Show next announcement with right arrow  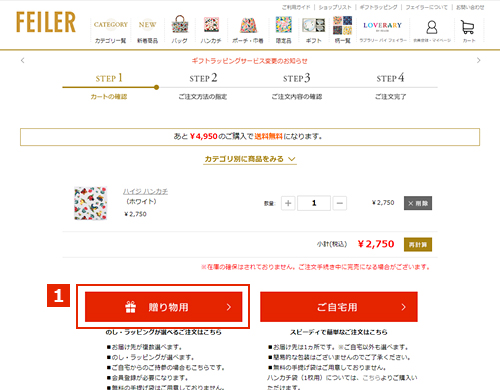tap(479, 60)
